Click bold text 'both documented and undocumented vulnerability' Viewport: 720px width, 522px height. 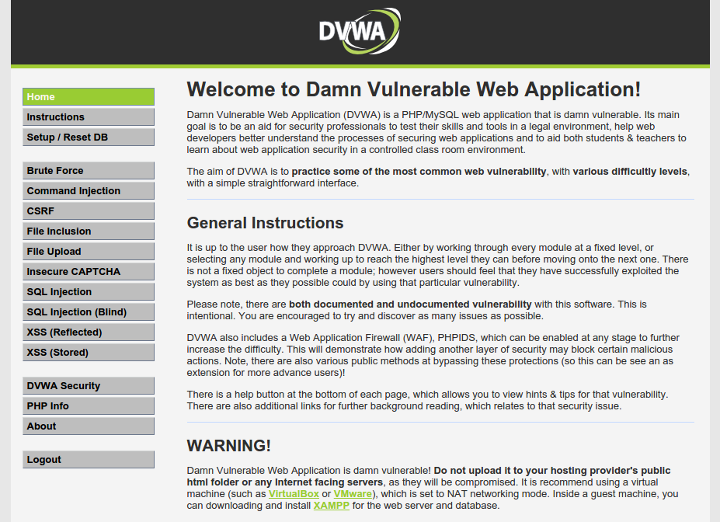click(410, 304)
